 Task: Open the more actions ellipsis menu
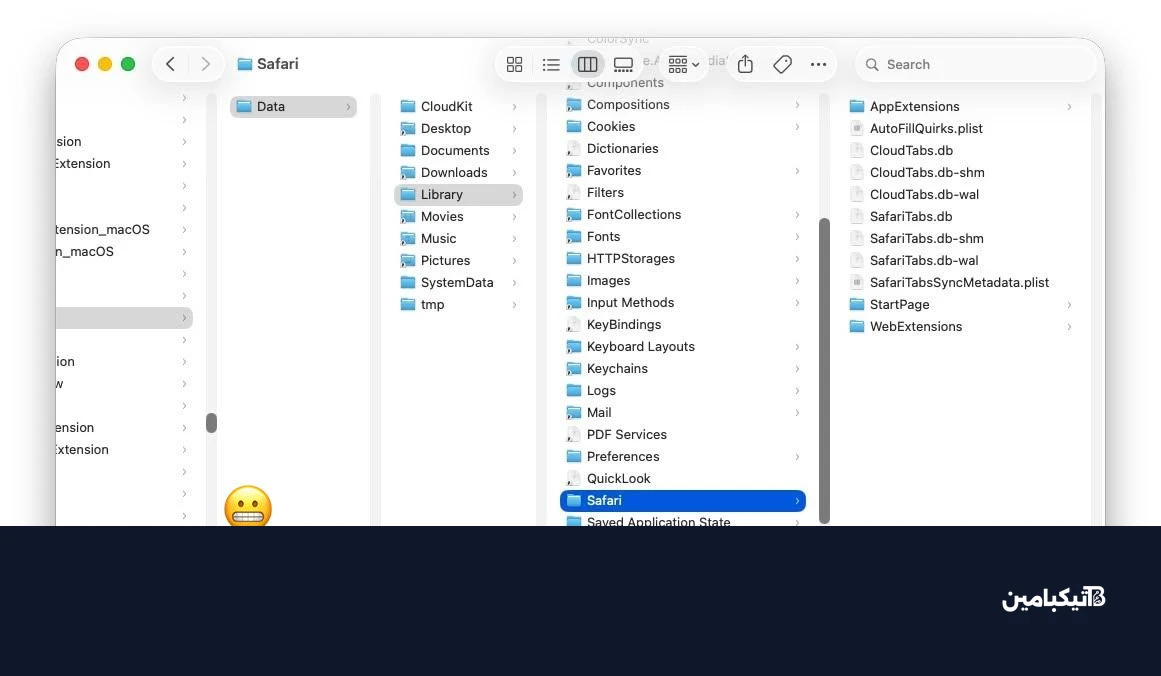tap(818, 64)
